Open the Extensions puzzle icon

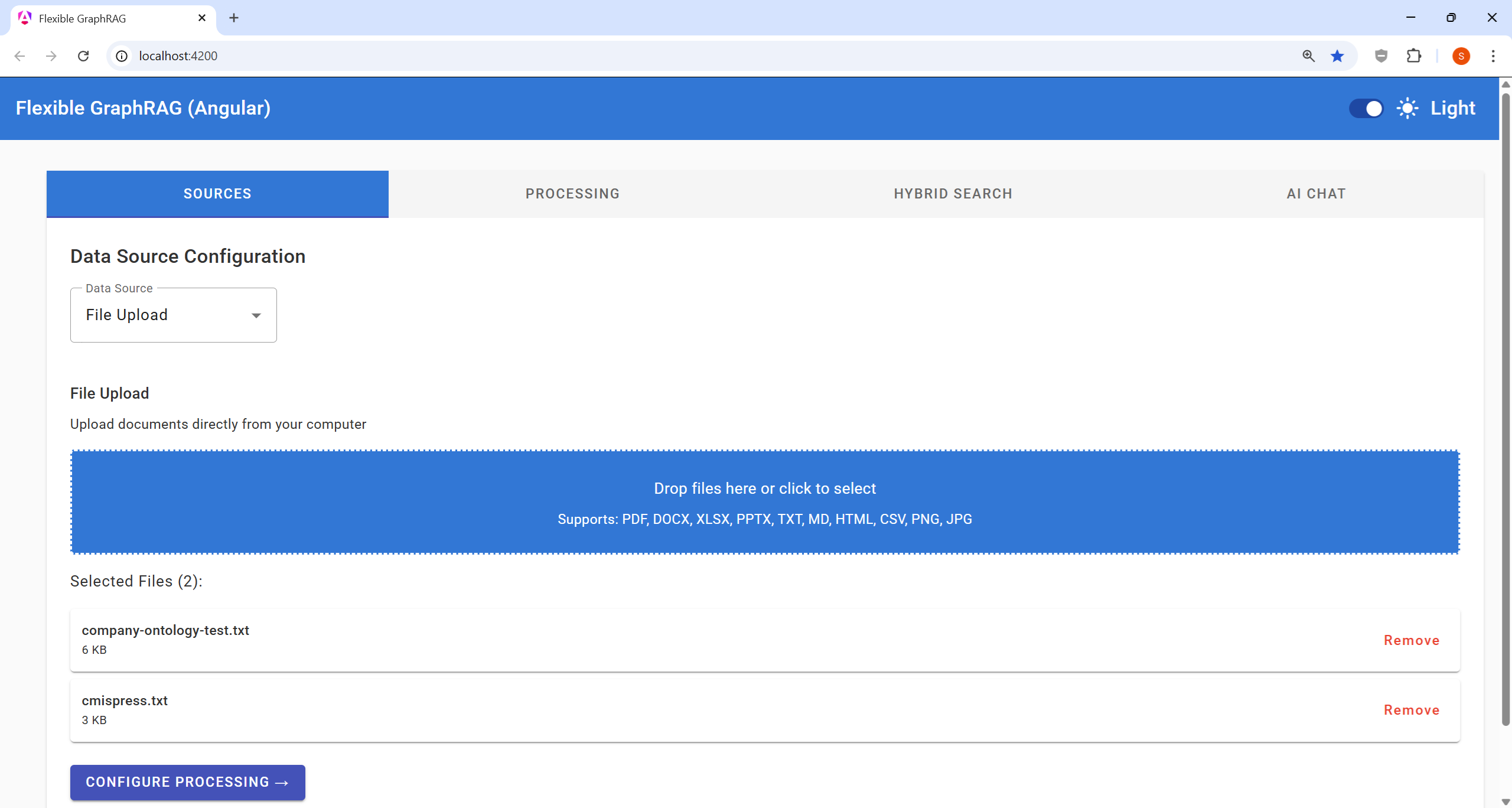click(1413, 56)
